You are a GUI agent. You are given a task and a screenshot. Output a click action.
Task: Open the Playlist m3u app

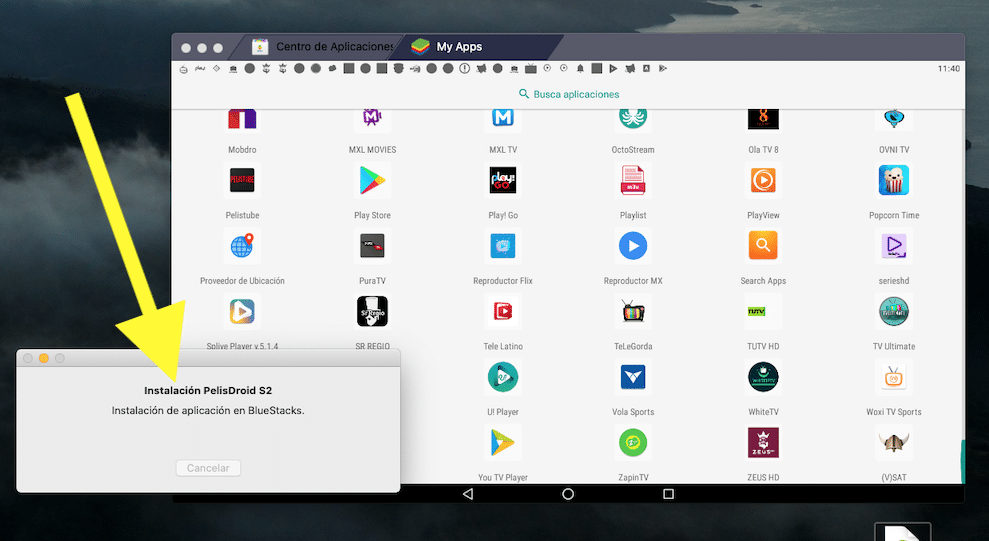tap(633, 180)
